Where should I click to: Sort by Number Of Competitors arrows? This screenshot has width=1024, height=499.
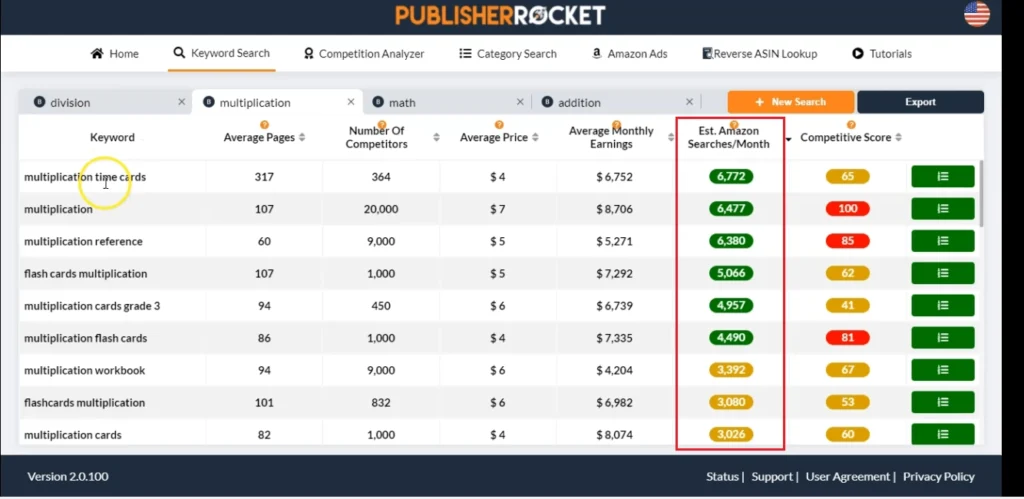pyautogui.click(x=436, y=138)
